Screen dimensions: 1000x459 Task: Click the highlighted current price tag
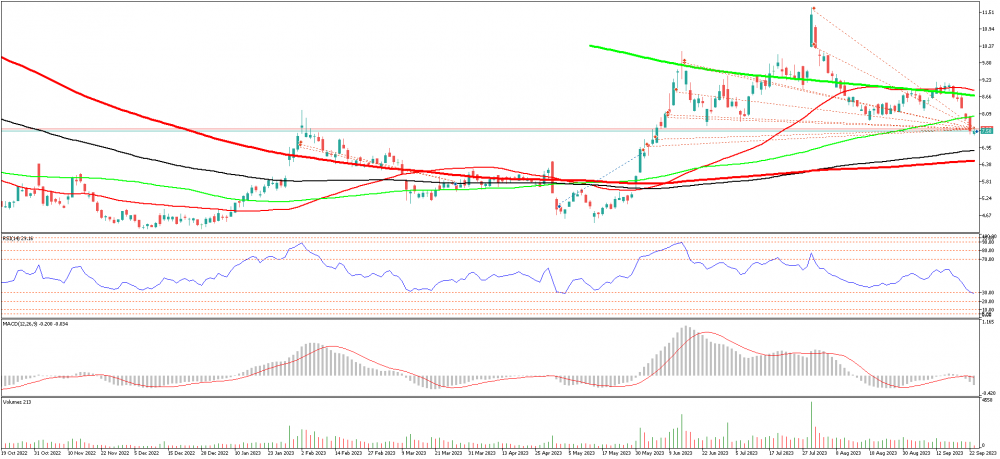coord(987,131)
